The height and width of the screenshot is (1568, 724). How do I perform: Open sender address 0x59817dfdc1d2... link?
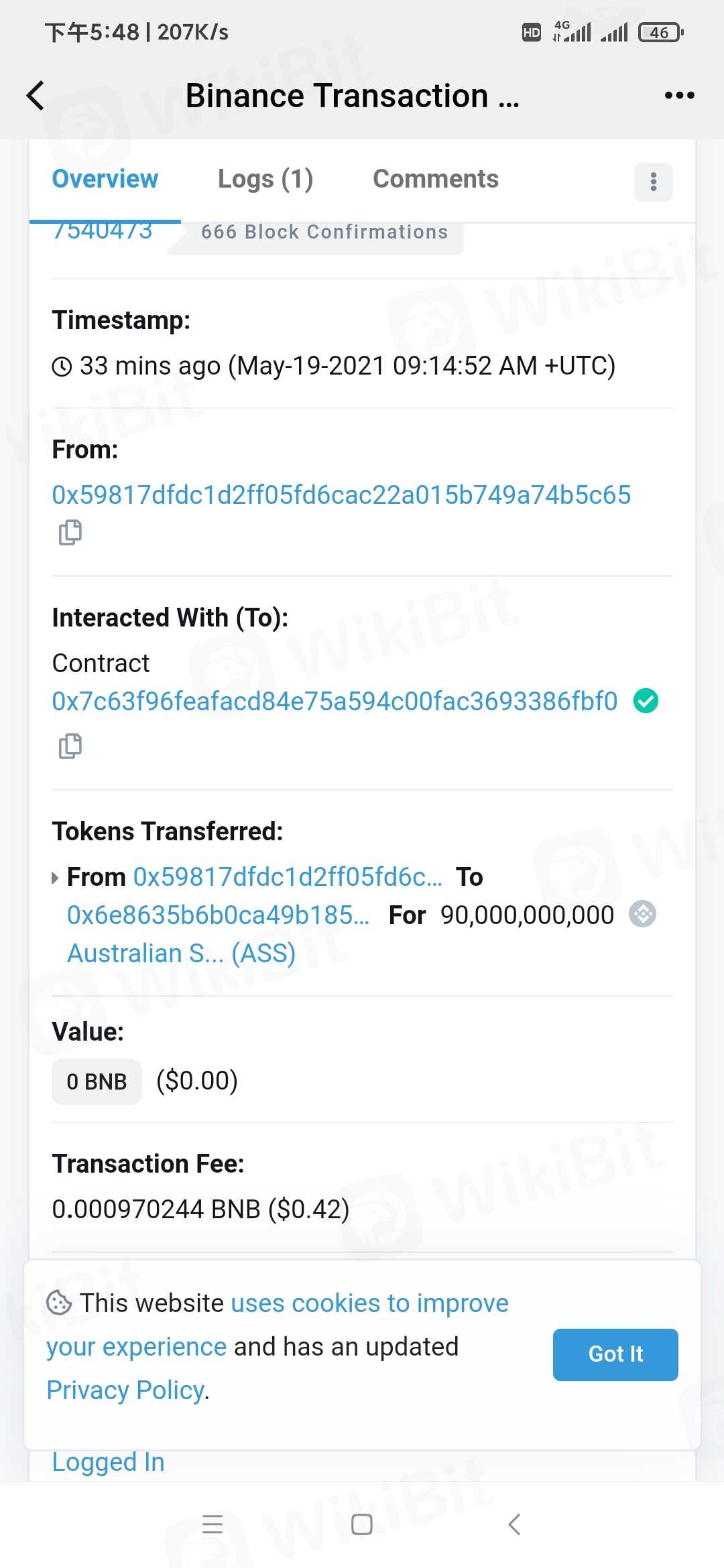[341, 495]
